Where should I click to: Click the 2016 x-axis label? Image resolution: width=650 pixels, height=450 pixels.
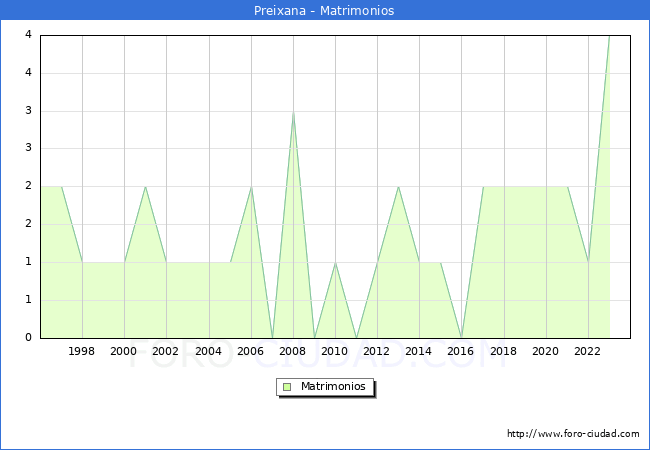[x=461, y=351]
